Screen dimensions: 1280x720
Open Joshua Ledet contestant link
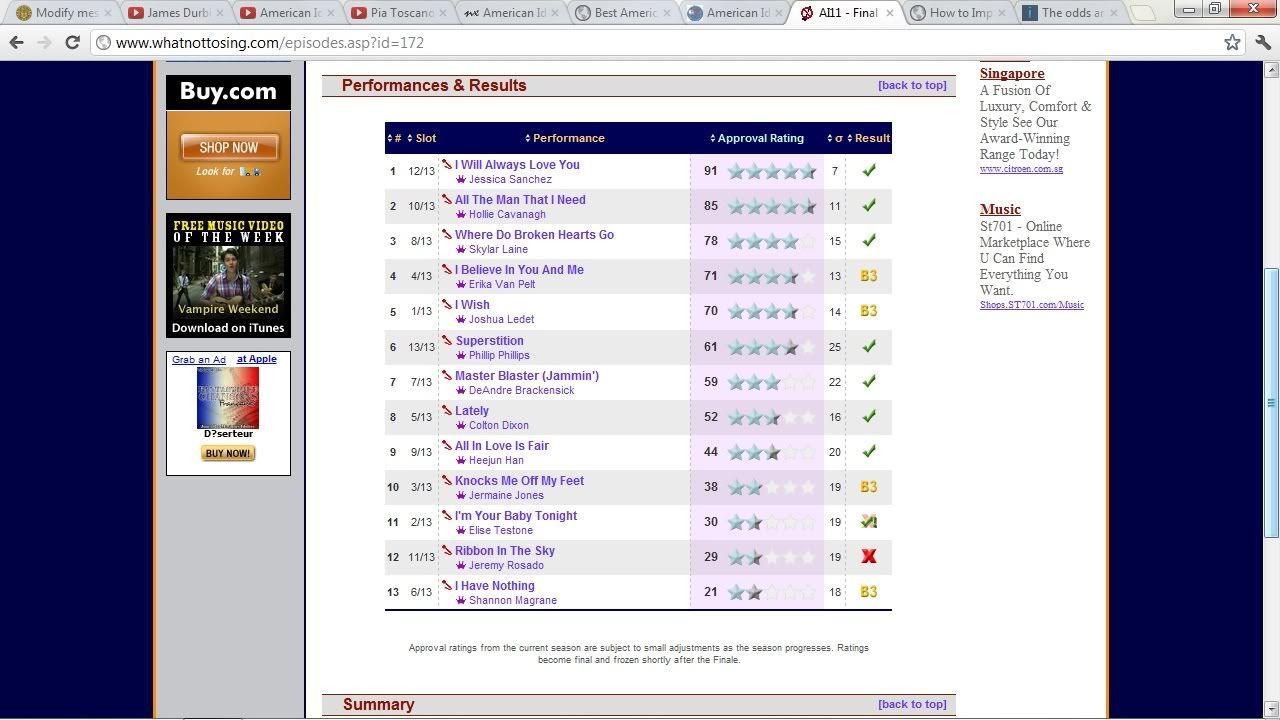coord(501,320)
